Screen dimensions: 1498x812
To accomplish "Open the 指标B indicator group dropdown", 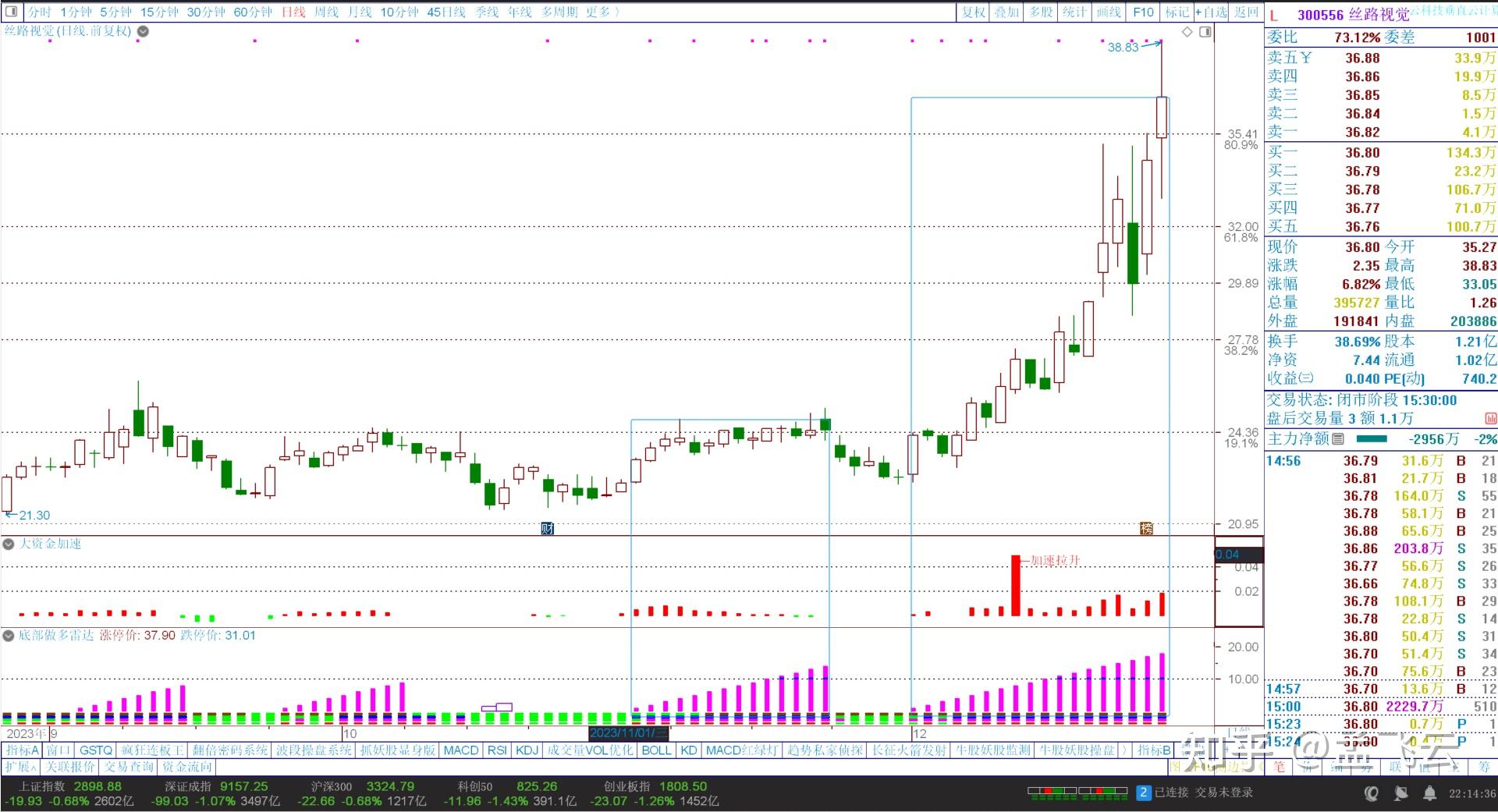I will tap(1154, 750).
